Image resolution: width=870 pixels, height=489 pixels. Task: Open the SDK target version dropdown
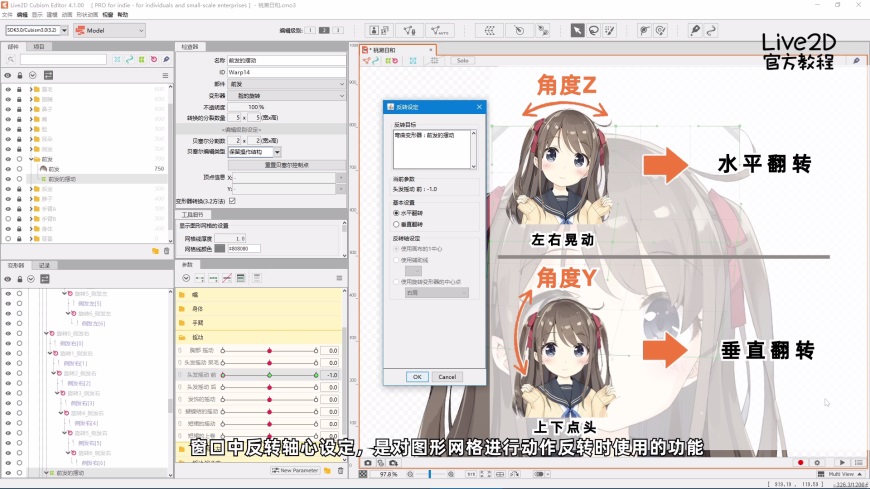pos(37,31)
